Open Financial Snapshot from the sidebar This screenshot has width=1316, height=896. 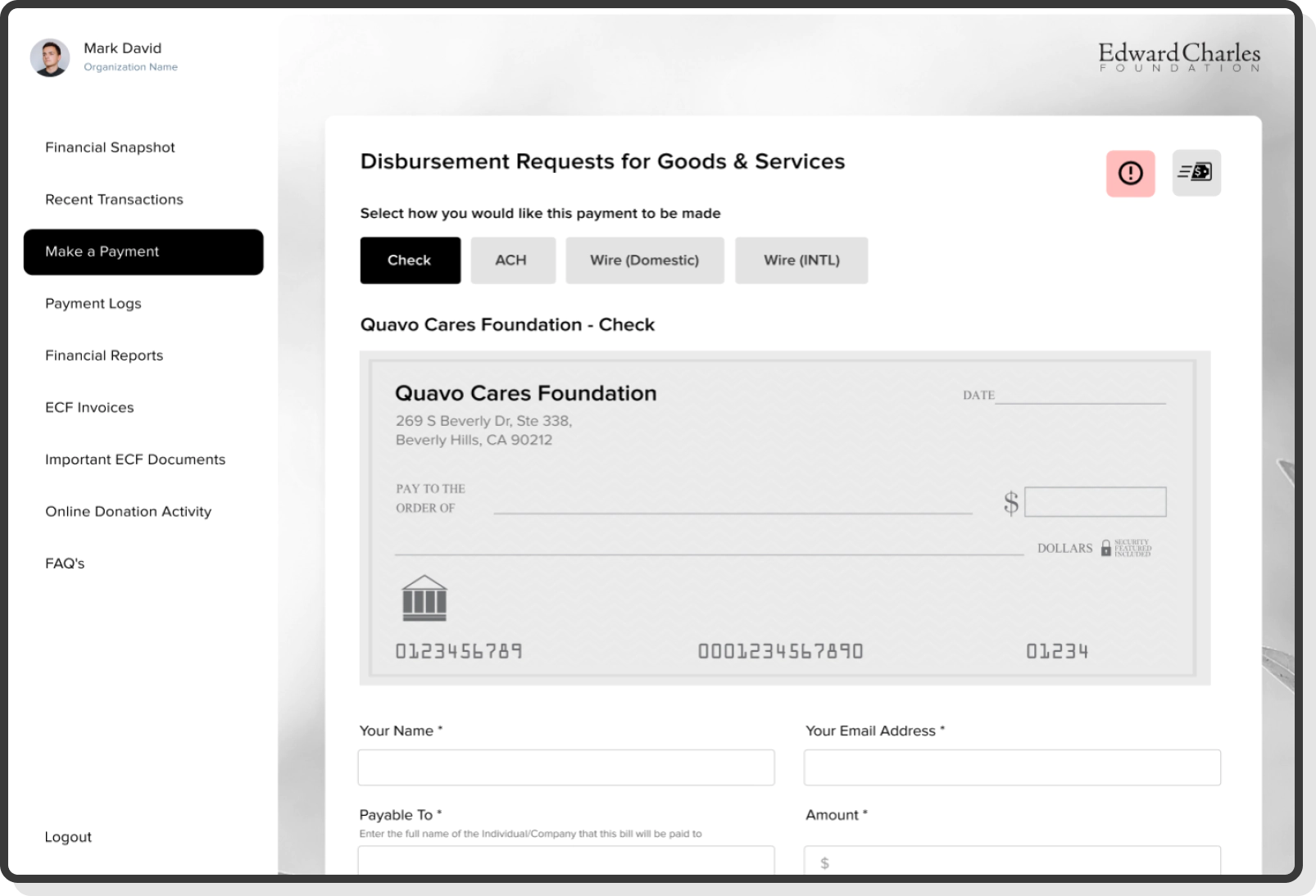pos(110,147)
